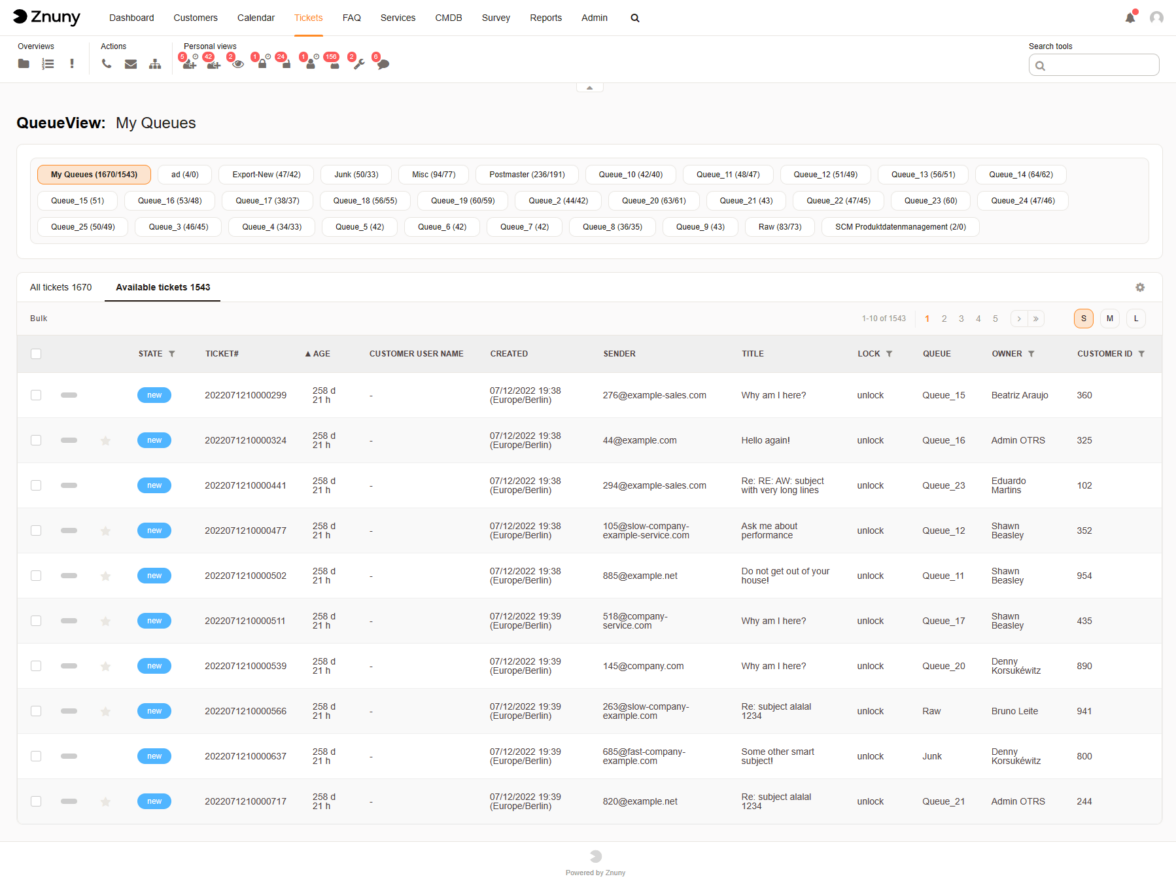Click the notifications bell icon
This screenshot has height=885, width=1176.
[x=1130, y=18]
